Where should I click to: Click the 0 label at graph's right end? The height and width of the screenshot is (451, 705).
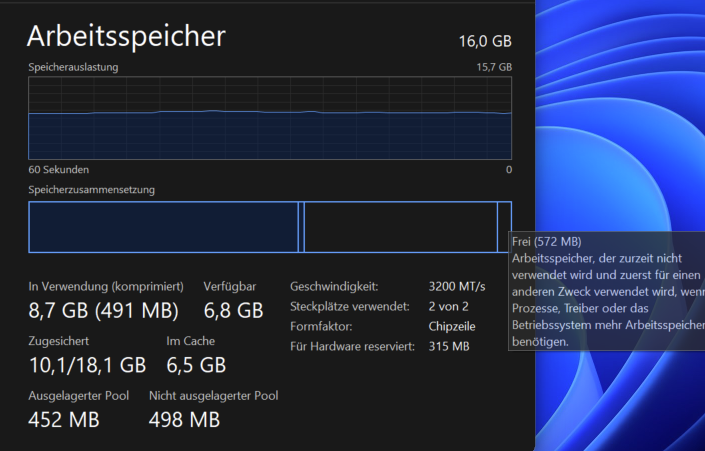pyautogui.click(x=509, y=170)
